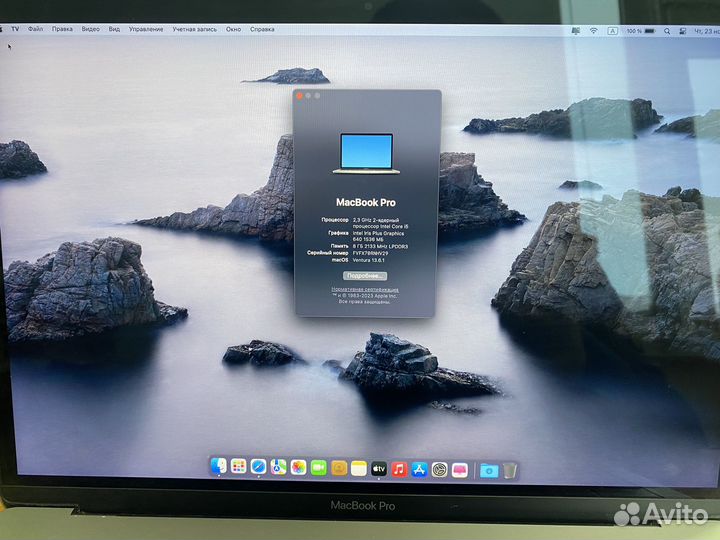The width and height of the screenshot is (720, 540).
Task: Open the Управление menu
Action: point(146,29)
